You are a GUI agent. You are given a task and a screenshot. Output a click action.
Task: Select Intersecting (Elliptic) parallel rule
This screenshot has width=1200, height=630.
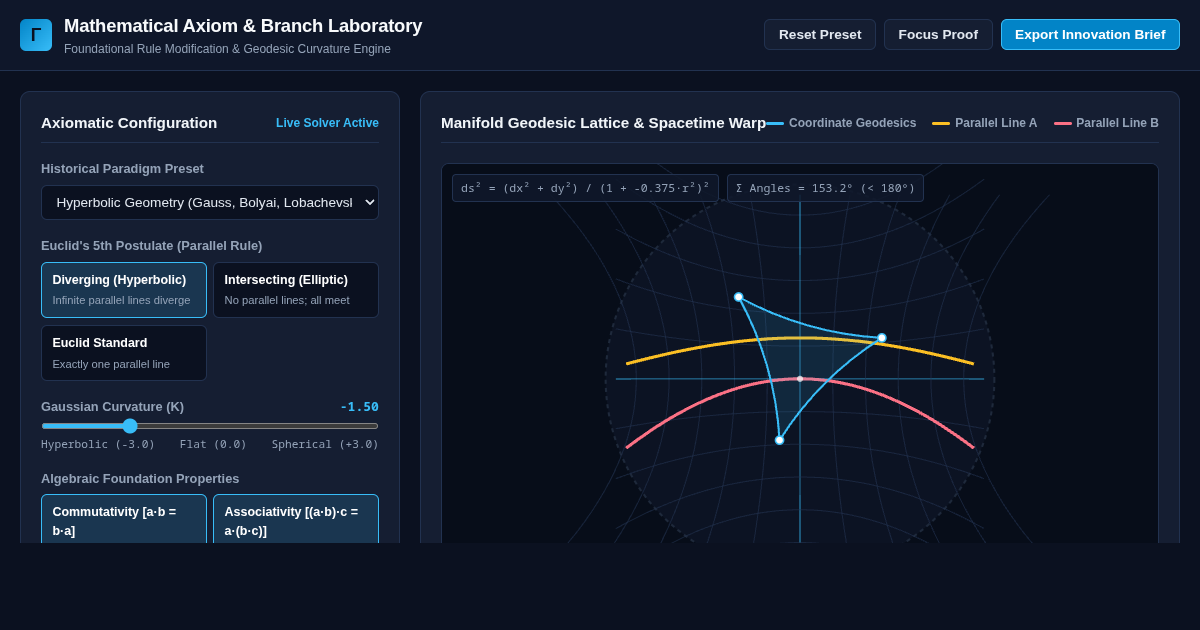296,290
